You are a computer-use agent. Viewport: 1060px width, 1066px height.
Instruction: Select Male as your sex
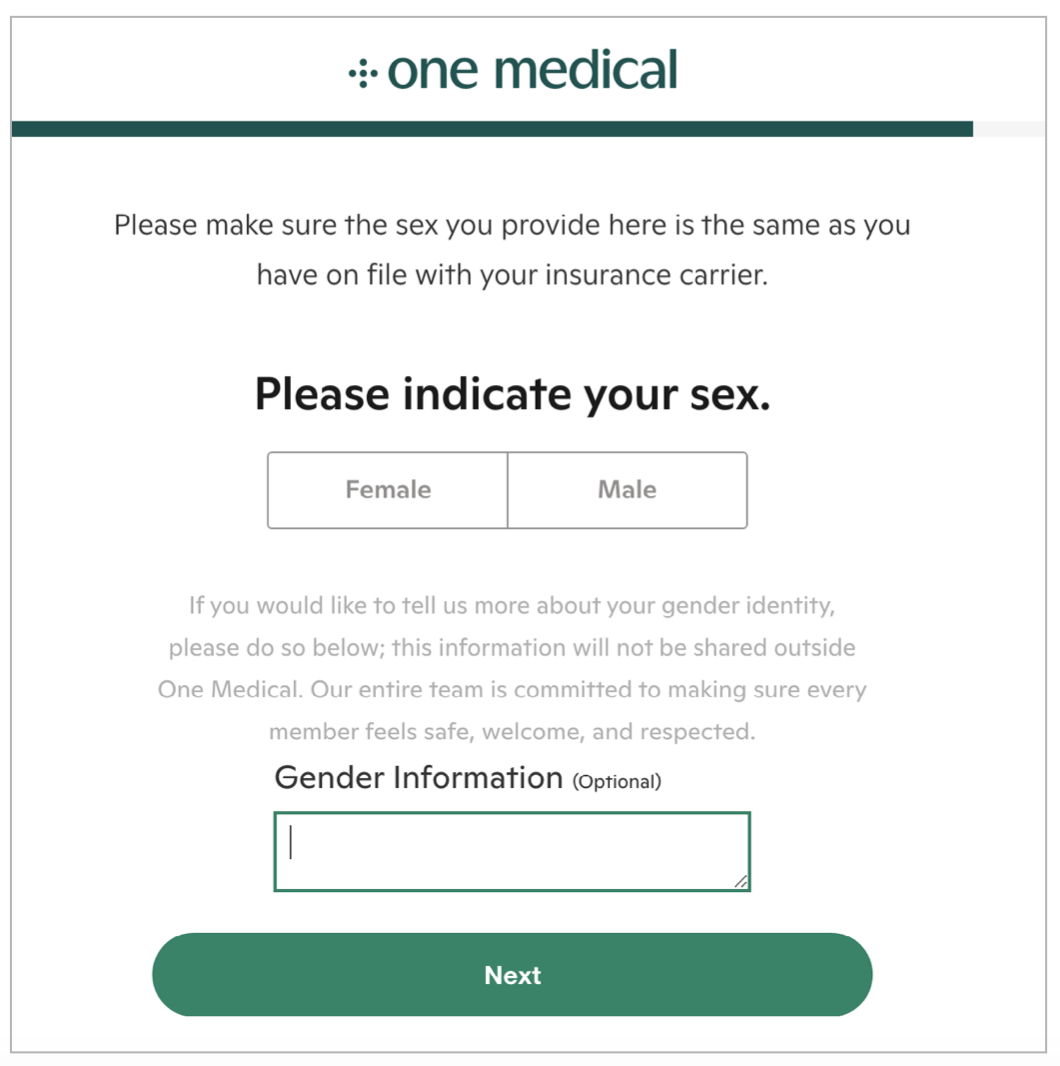[x=627, y=490]
